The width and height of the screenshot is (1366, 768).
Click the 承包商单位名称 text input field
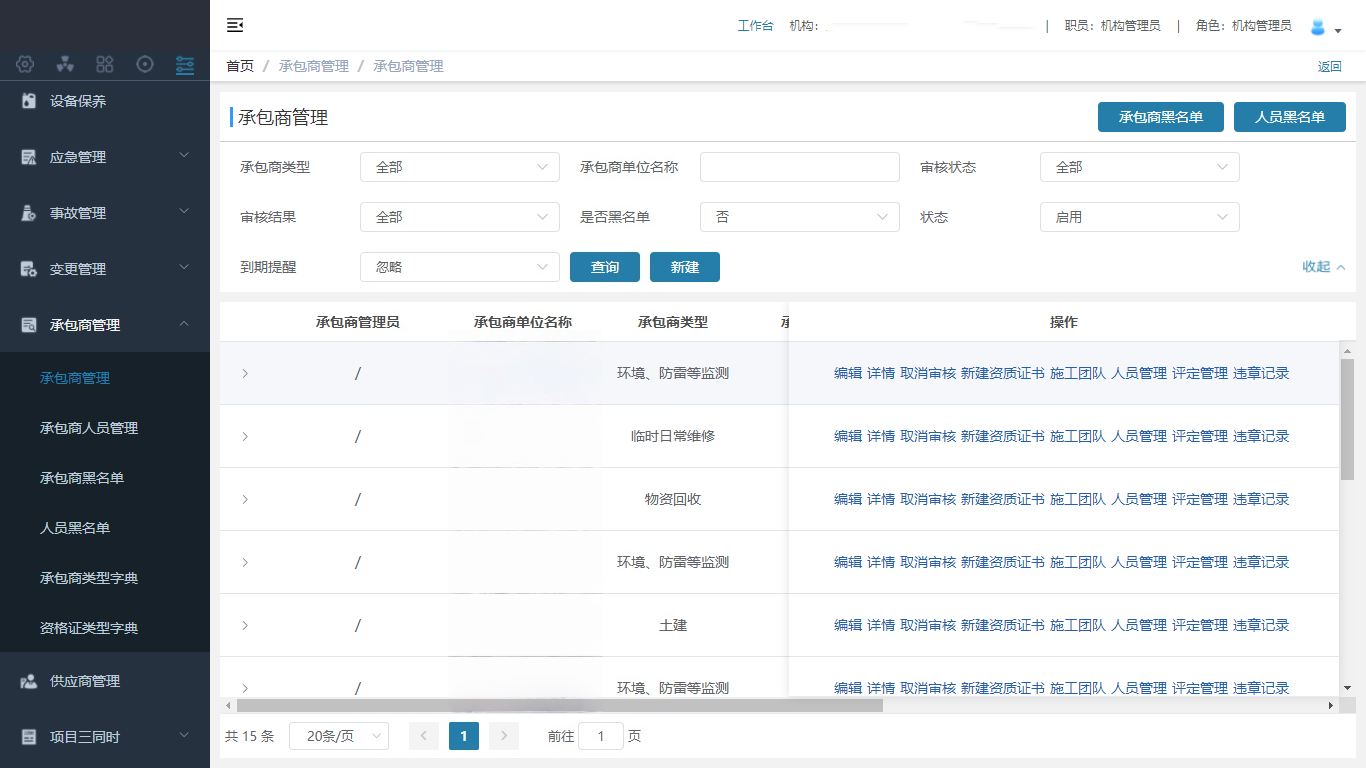(799, 167)
